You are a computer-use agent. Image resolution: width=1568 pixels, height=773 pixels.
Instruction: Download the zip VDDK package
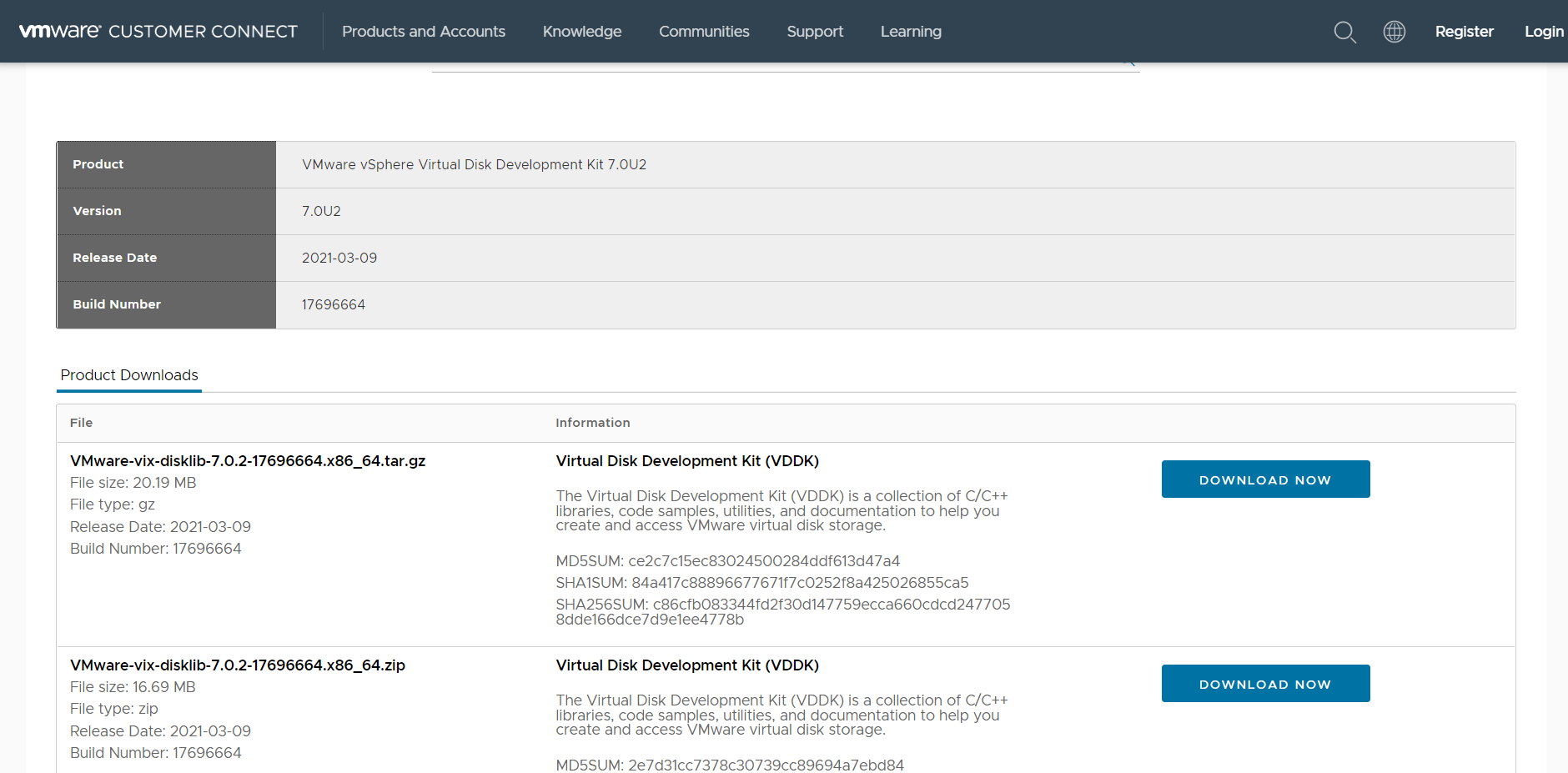[x=1265, y=683]
